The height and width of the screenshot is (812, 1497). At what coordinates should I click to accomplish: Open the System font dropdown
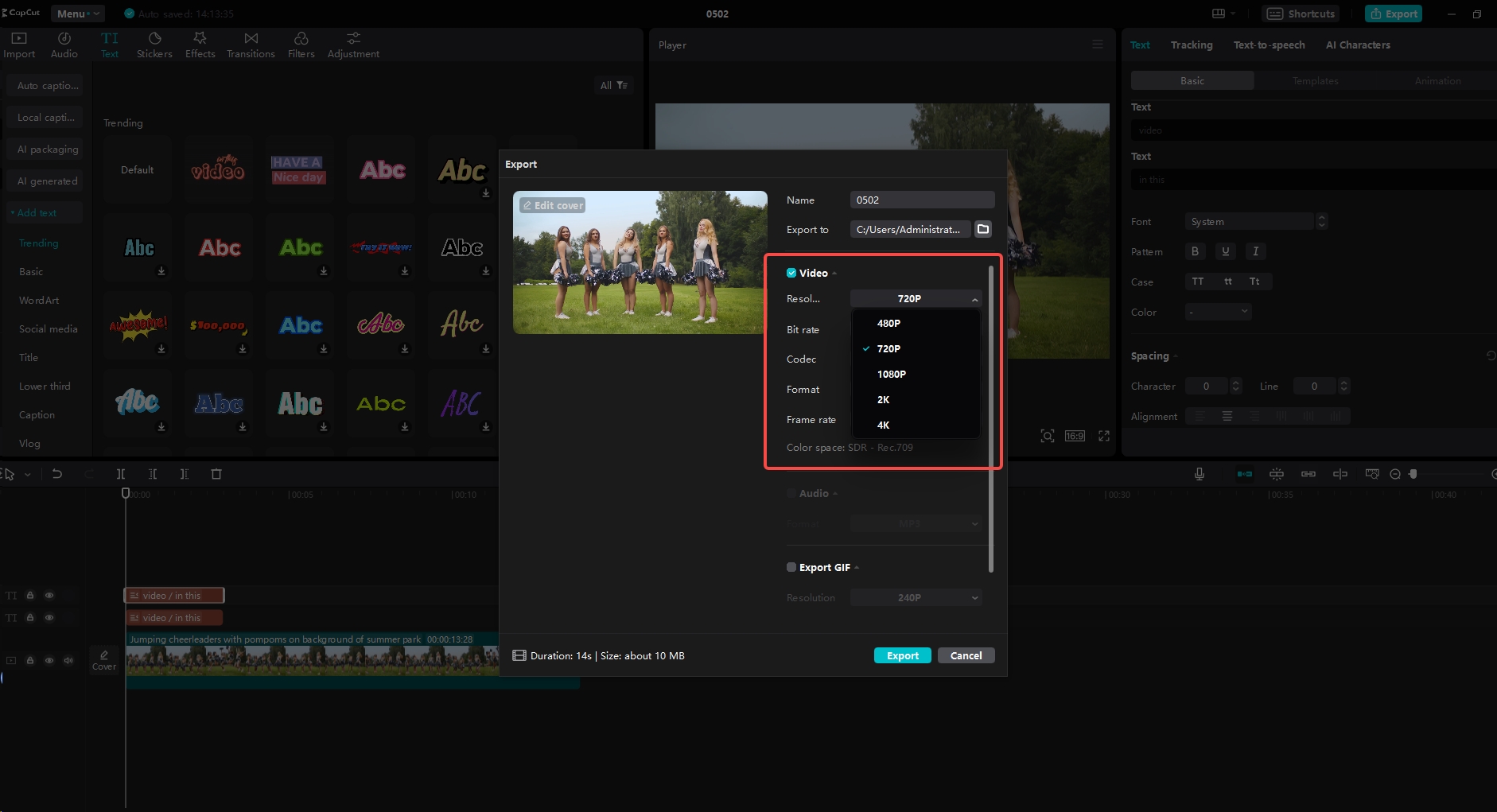pos(1250,221)
